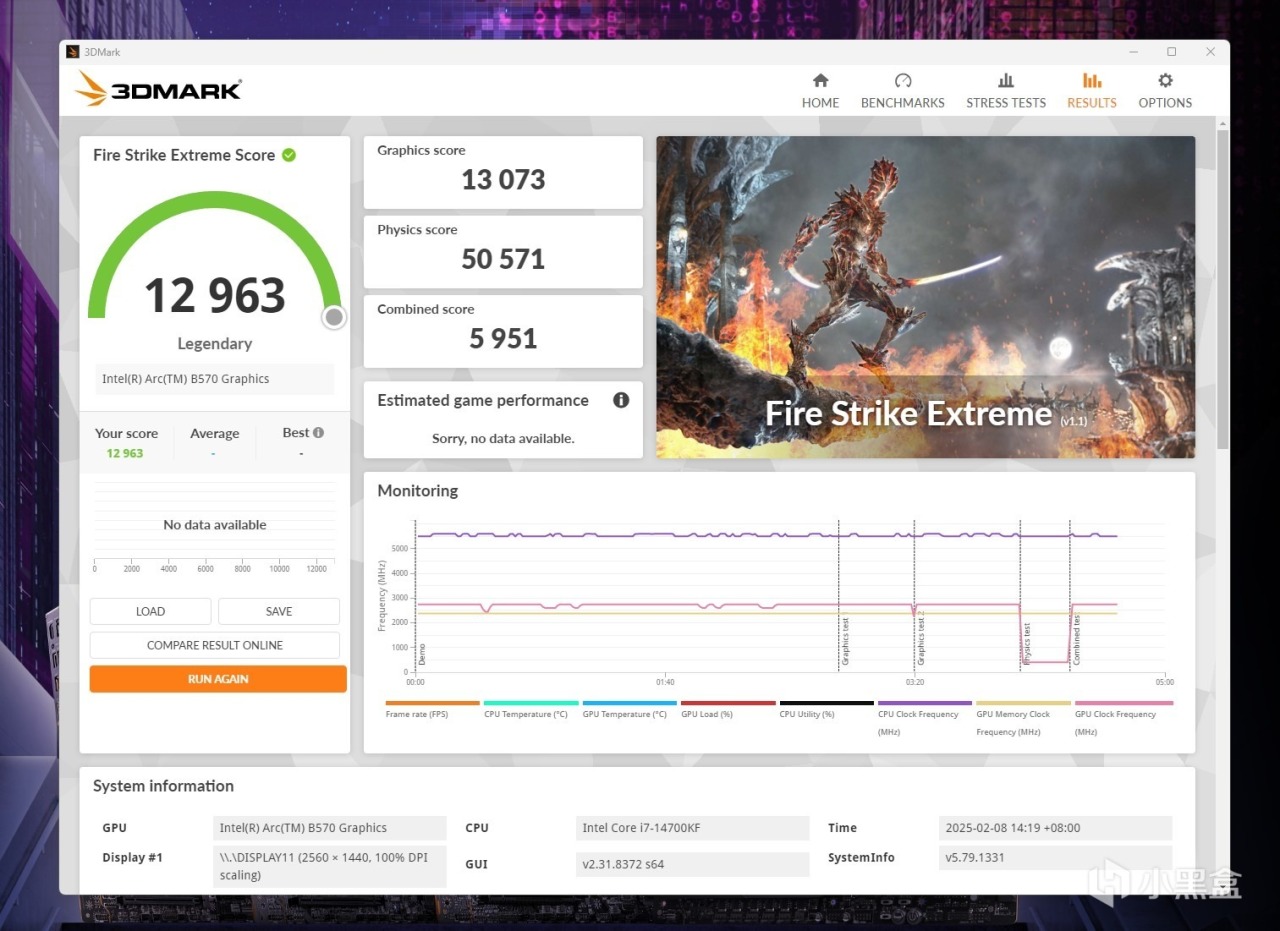Click the info icon next to Best

point(318,433)
